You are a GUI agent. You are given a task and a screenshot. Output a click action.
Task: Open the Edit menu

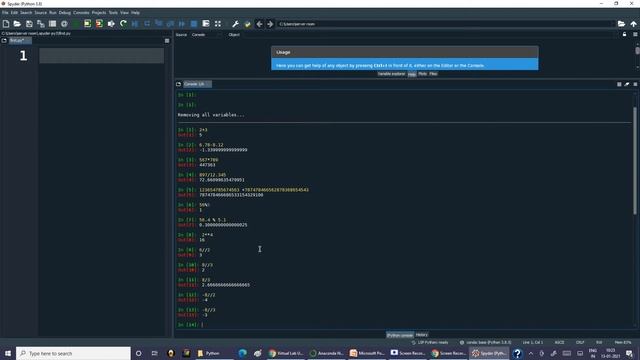14,13
